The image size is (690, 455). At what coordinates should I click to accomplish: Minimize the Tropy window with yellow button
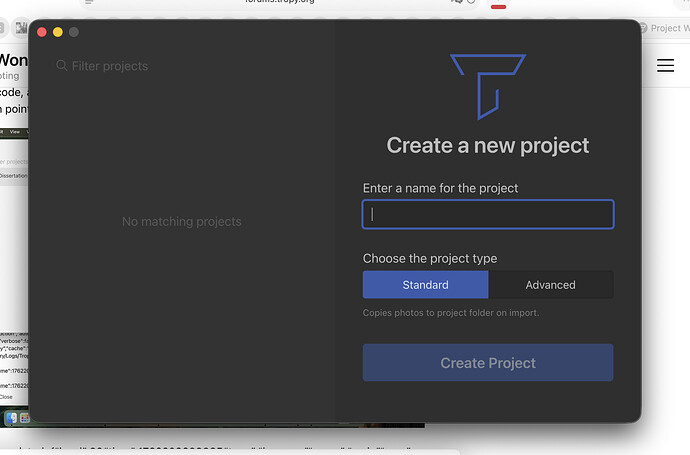pyautogui.click(x=58, y=32)
